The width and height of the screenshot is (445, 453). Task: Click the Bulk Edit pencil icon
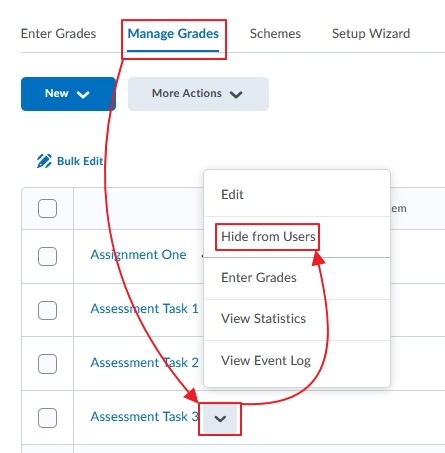coord(44,161)
